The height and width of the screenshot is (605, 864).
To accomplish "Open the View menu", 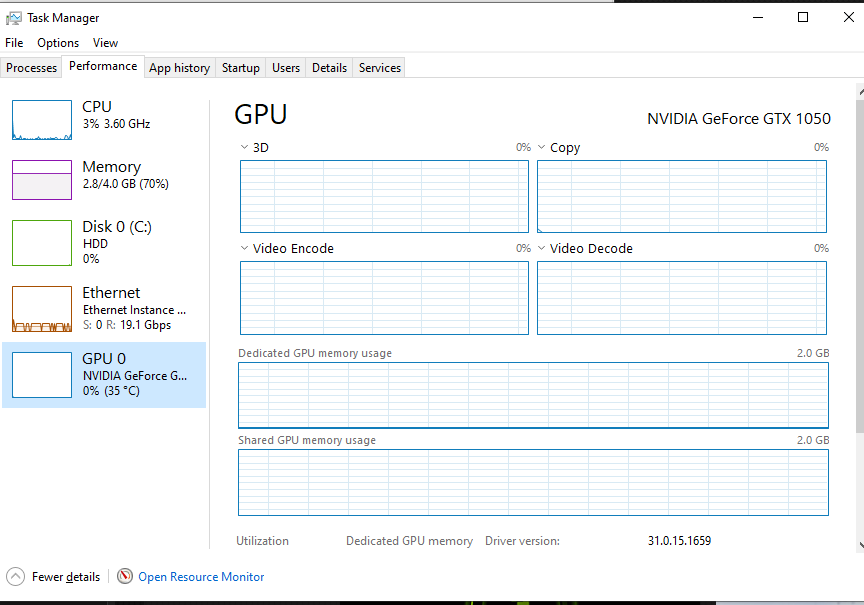I will [105, 43].
